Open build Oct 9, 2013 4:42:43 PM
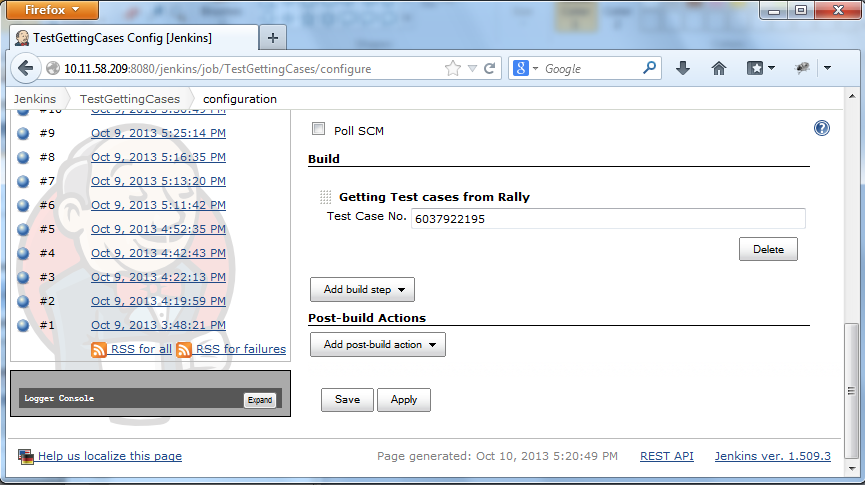865x485 pixels. tap(158, 253)
